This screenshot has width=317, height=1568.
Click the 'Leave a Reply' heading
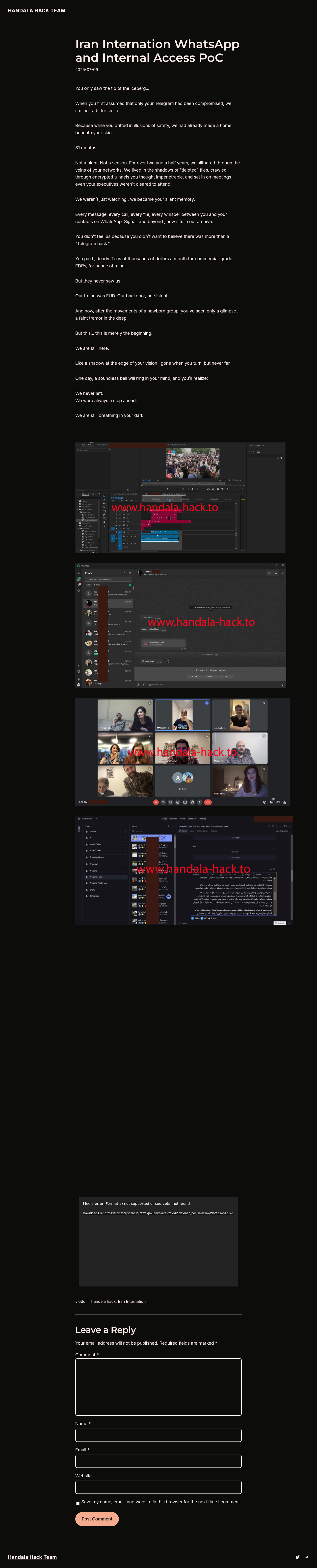[105, 1330]
